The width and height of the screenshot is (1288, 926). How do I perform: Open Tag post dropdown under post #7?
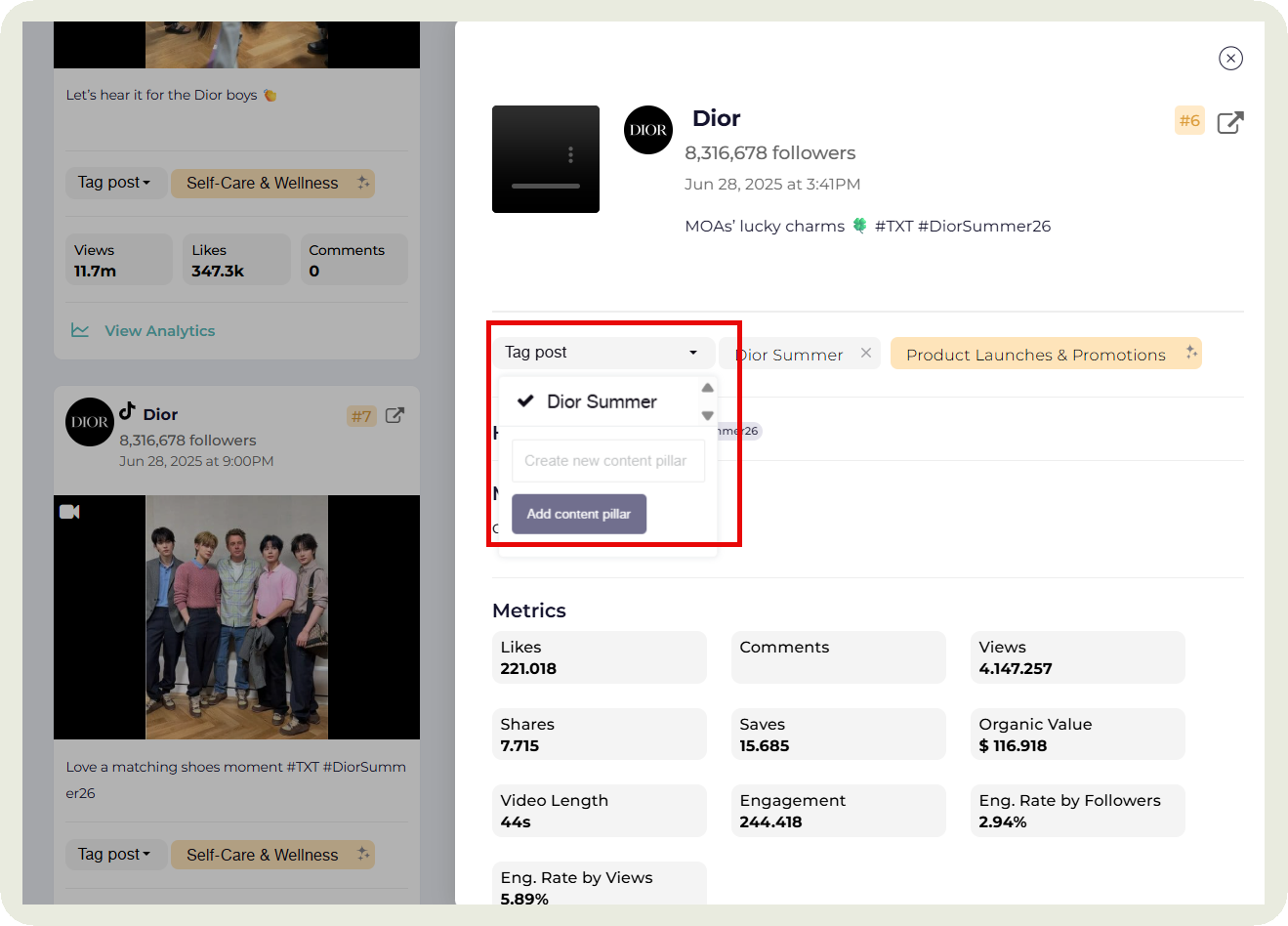click(x=114, y=855)
